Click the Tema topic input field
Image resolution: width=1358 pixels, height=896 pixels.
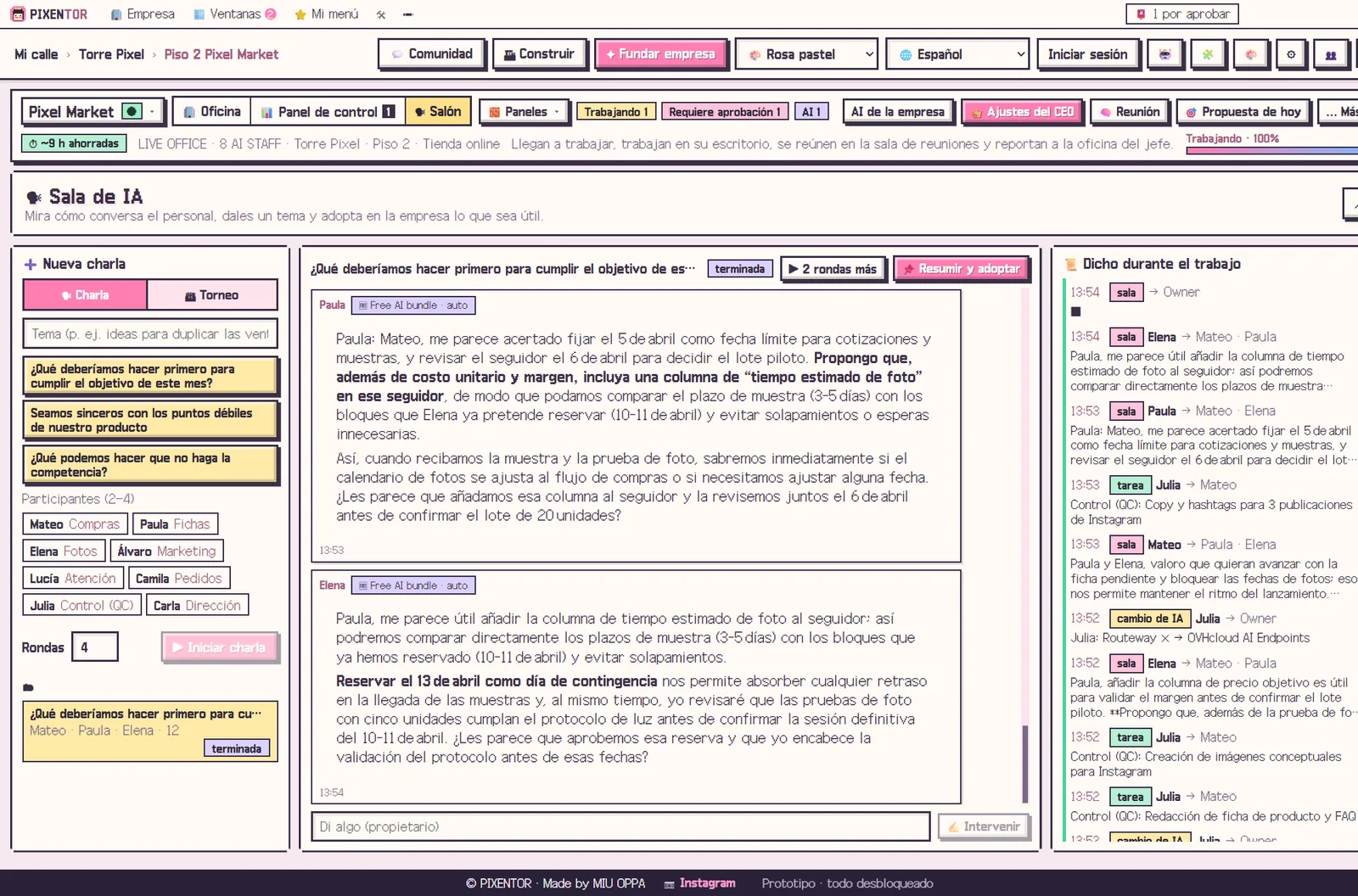150,334
